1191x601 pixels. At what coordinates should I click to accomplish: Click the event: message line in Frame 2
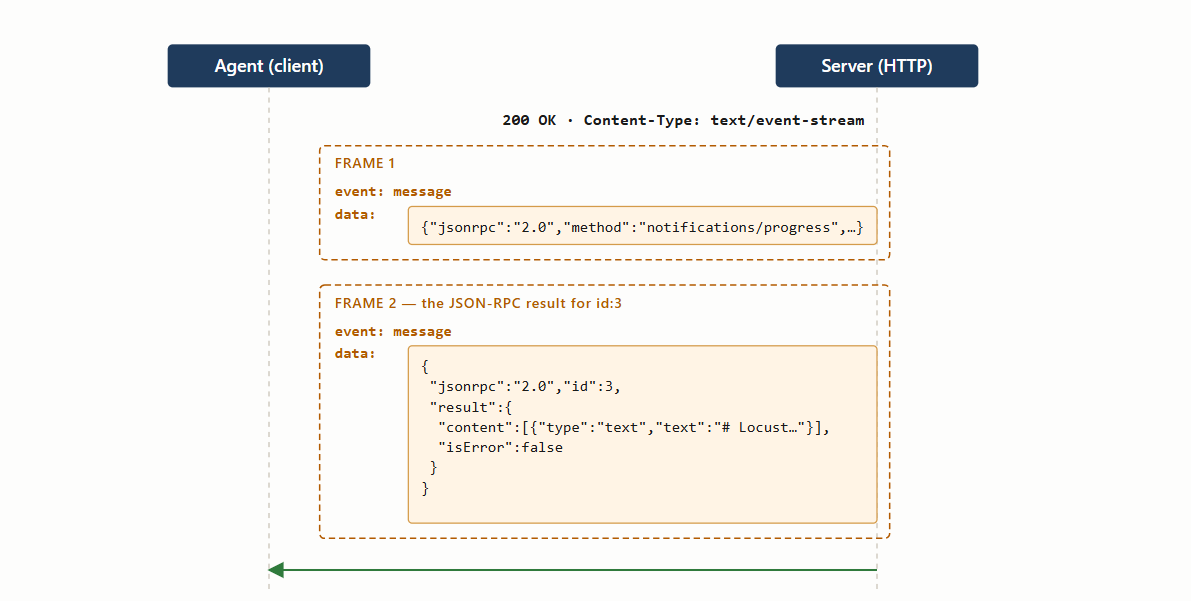pos(393,331)
